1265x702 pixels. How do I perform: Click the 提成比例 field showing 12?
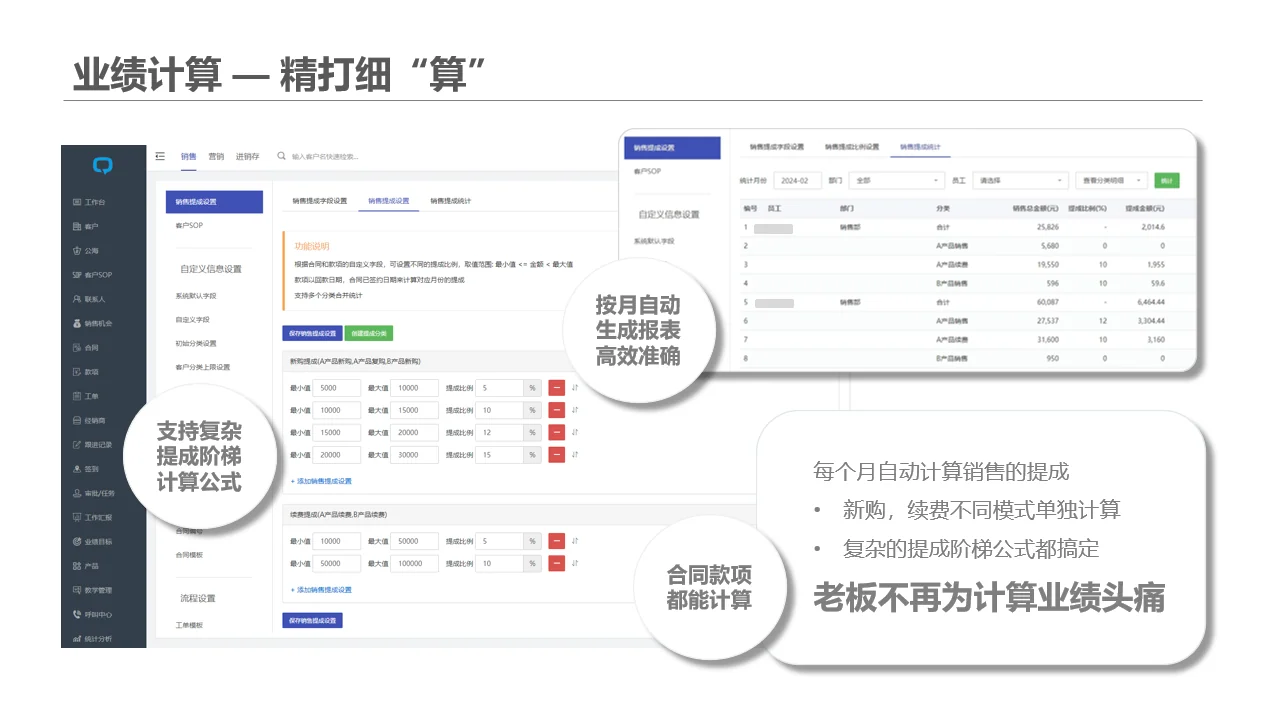pos(500,432)
